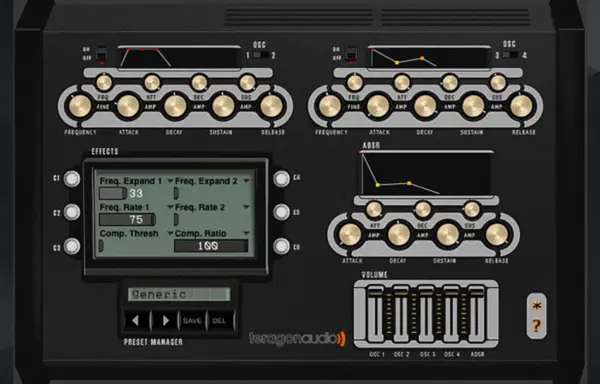Viewport: 600px width, 384px height.
Task: Click the OSC 1 volume fader
Action: (x=375, y=314)
